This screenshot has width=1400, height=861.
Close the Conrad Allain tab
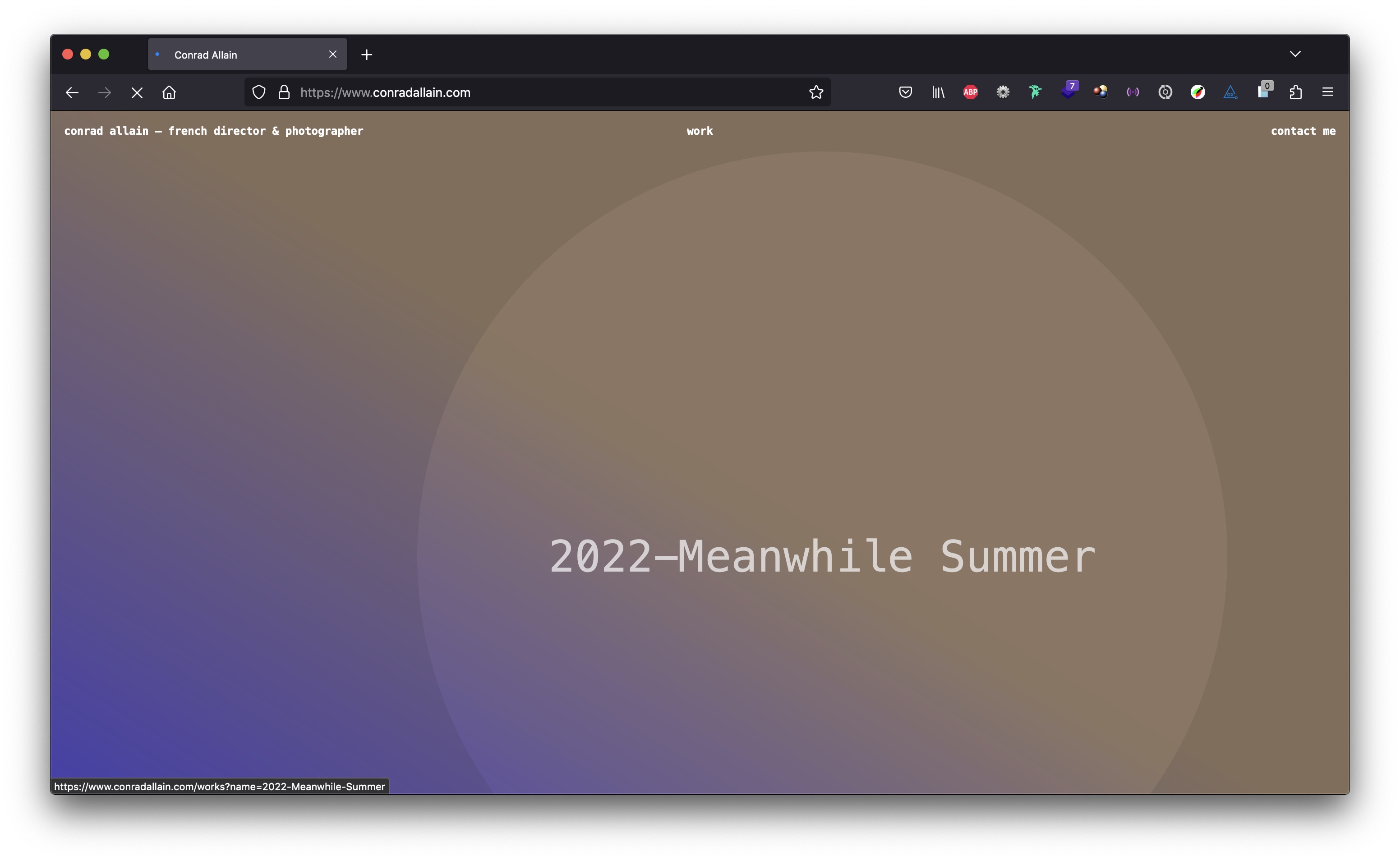[332, 54]
